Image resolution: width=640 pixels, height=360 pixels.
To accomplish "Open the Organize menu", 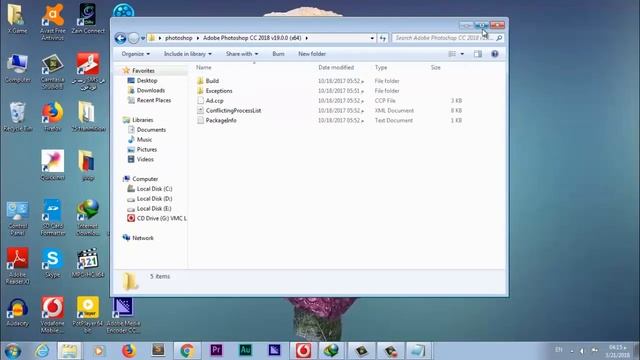I will coord(136,54).
